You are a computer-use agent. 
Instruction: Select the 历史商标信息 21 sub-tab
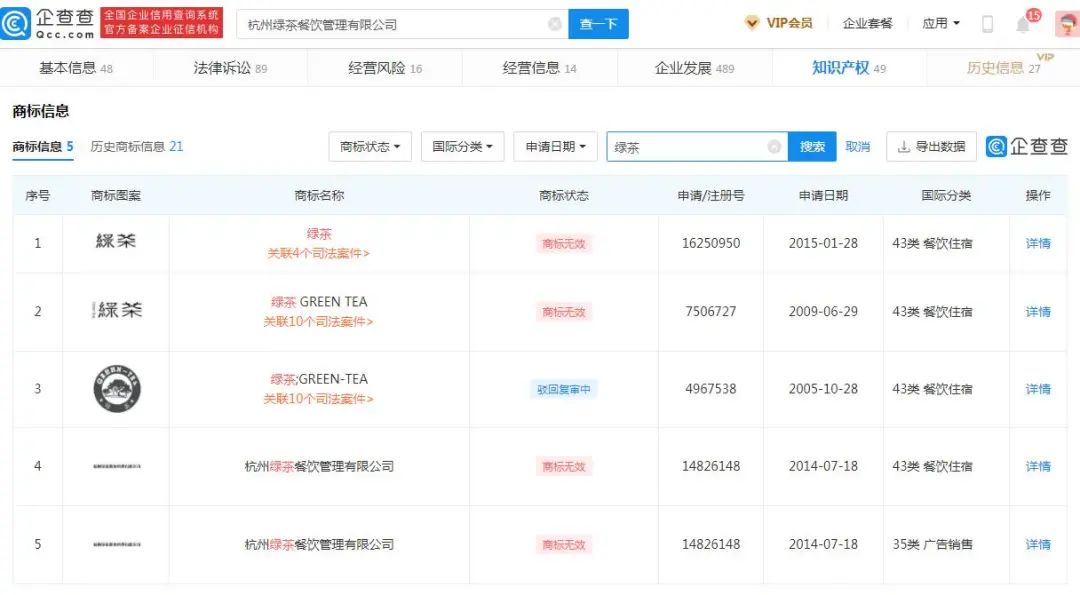point(136,147)
